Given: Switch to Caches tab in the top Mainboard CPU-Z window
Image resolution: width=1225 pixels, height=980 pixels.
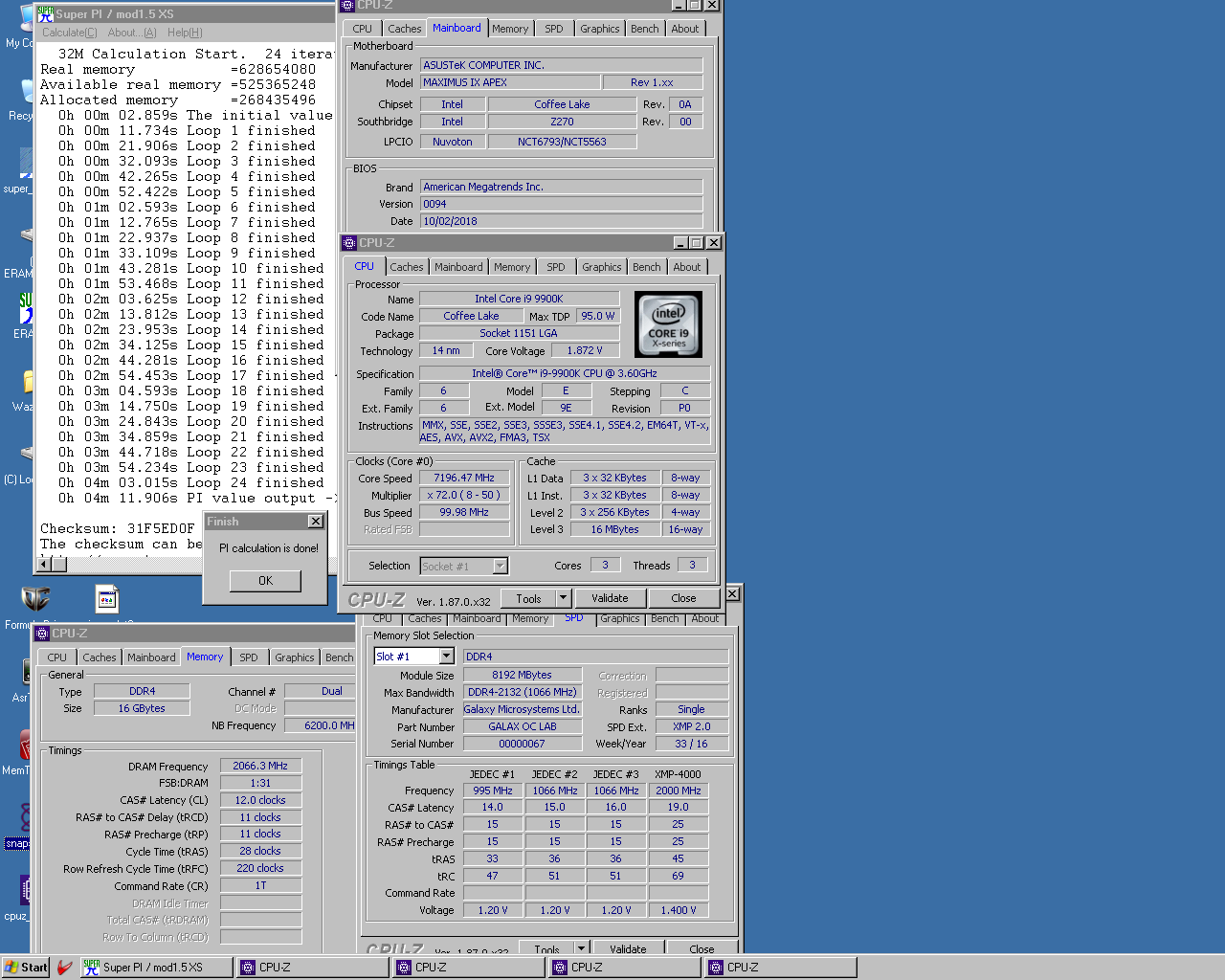Looking at the screenshot, I should coord(404,29).
